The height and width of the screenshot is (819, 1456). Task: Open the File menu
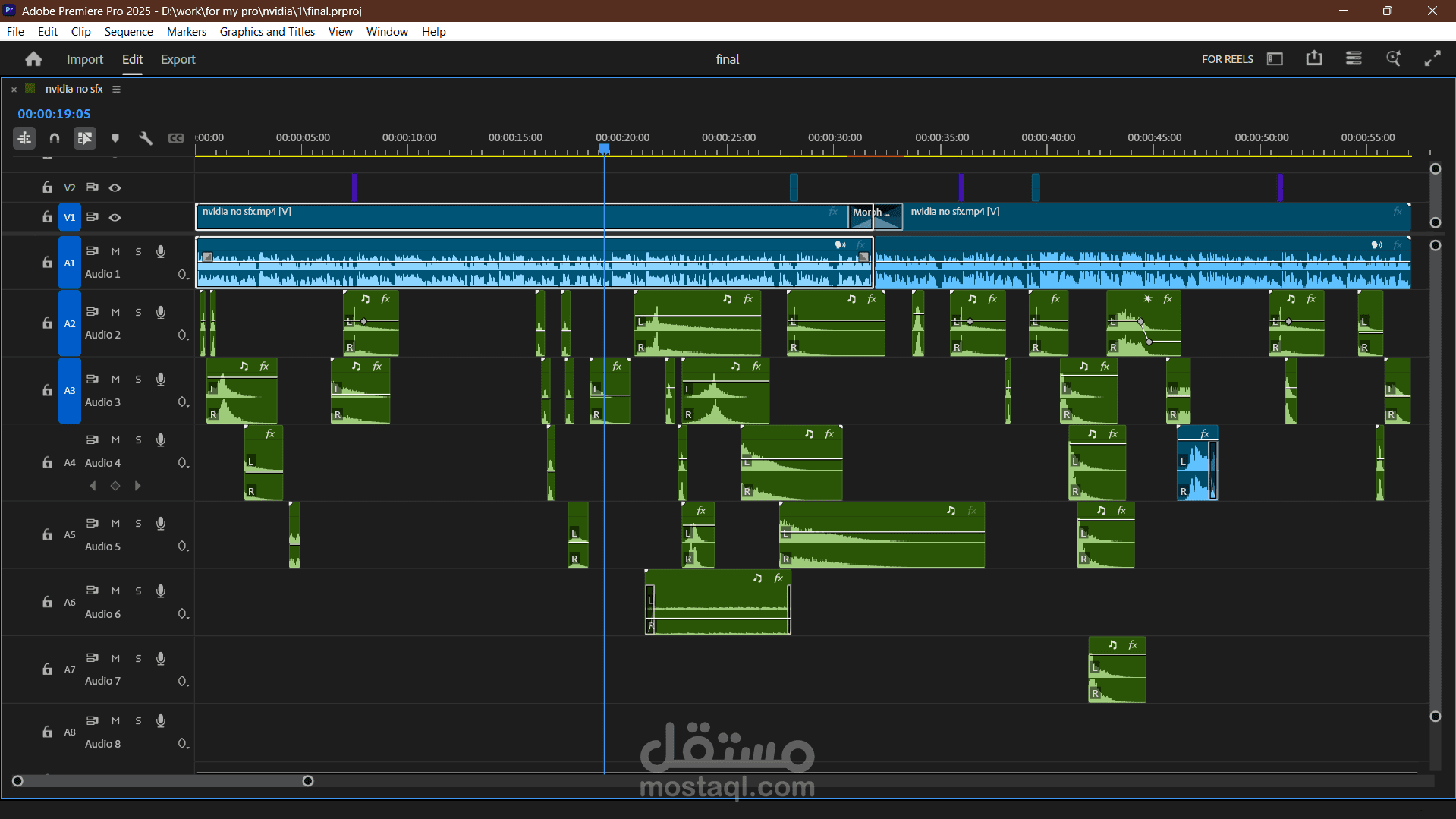click(x=15, y=31)
